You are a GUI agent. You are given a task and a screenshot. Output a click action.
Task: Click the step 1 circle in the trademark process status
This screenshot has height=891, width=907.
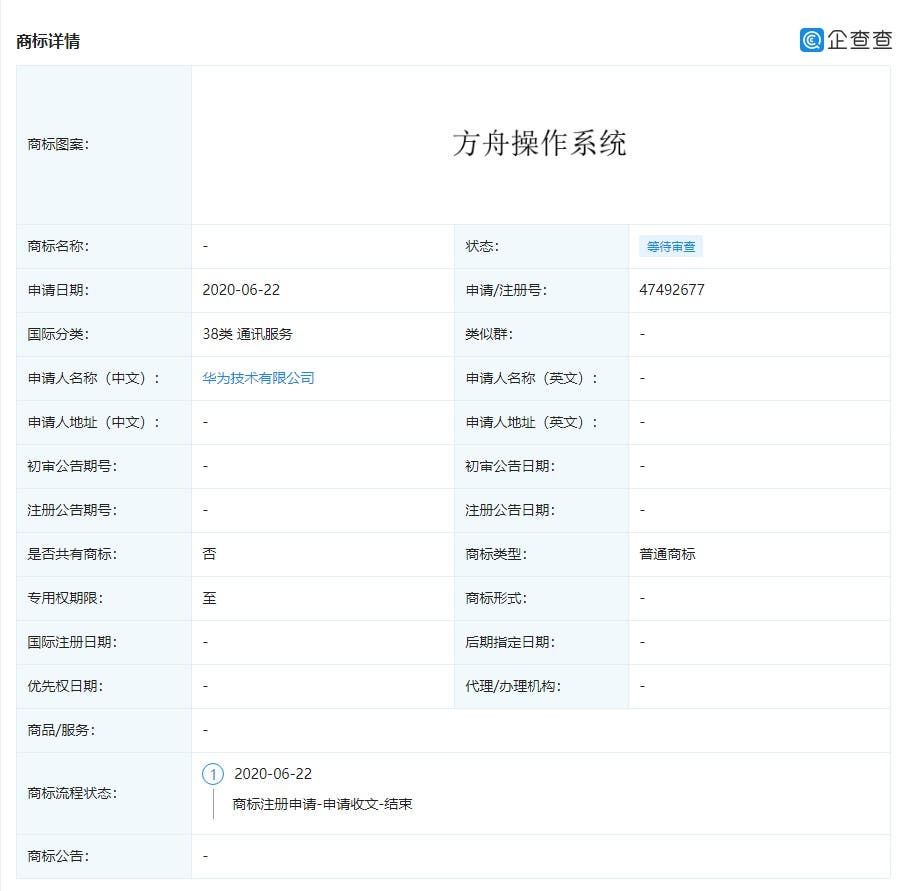(x=213, y=774)
